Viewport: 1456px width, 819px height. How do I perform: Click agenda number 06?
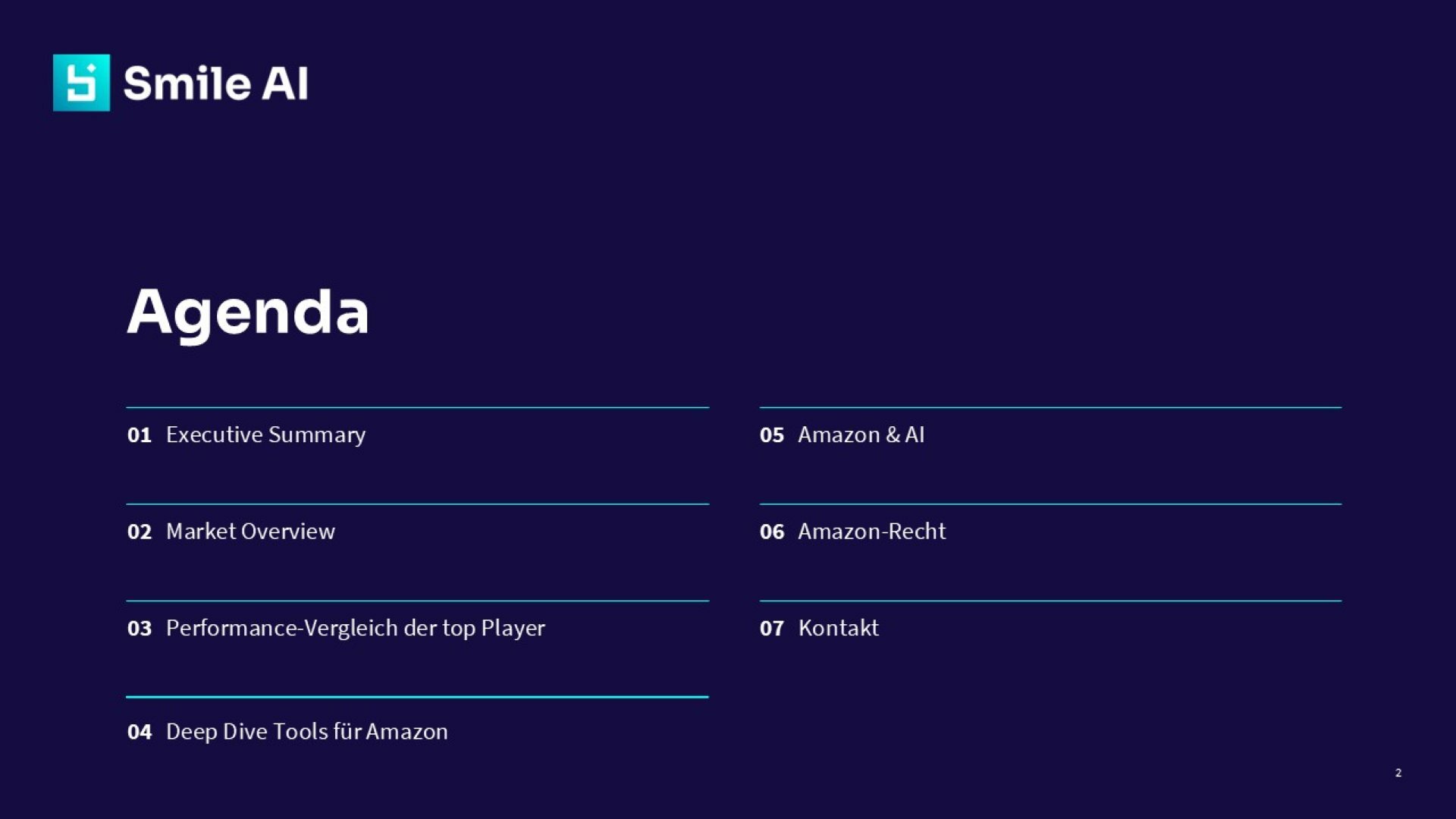[x=771, y=532]
